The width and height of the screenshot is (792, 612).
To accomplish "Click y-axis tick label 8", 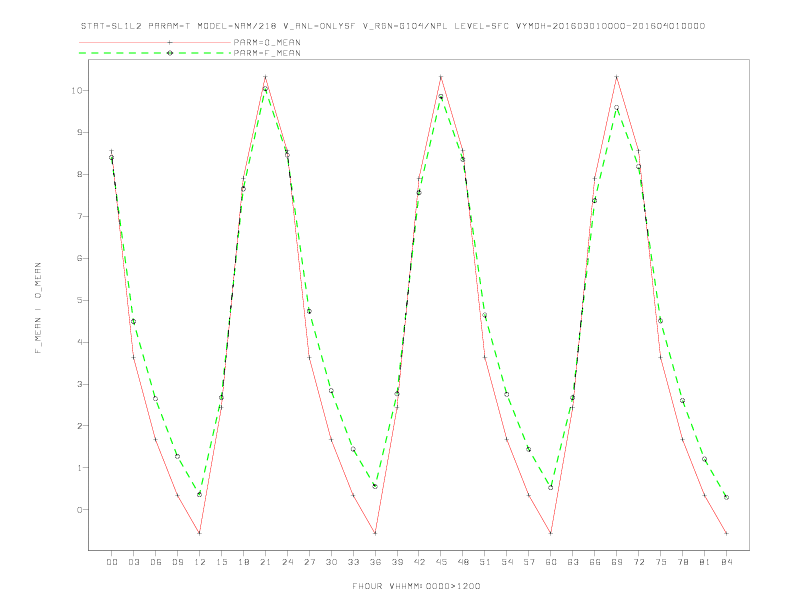I will click(x=80, y=174).
